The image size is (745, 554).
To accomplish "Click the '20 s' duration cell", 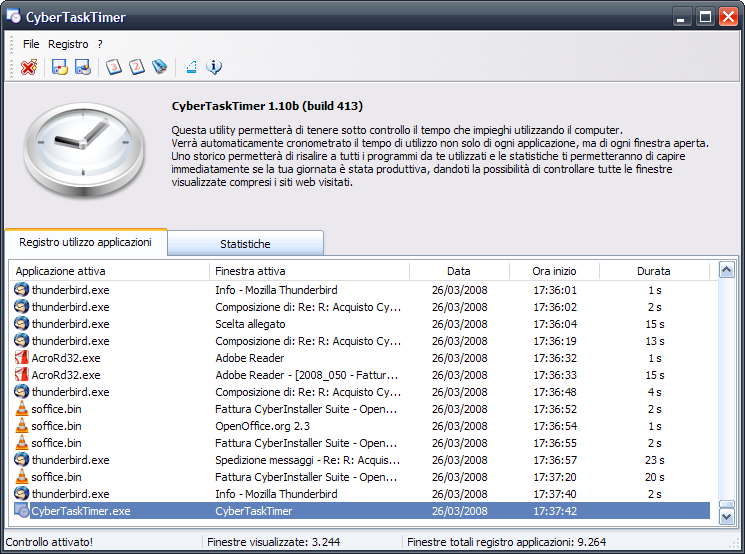I will 654,477.
